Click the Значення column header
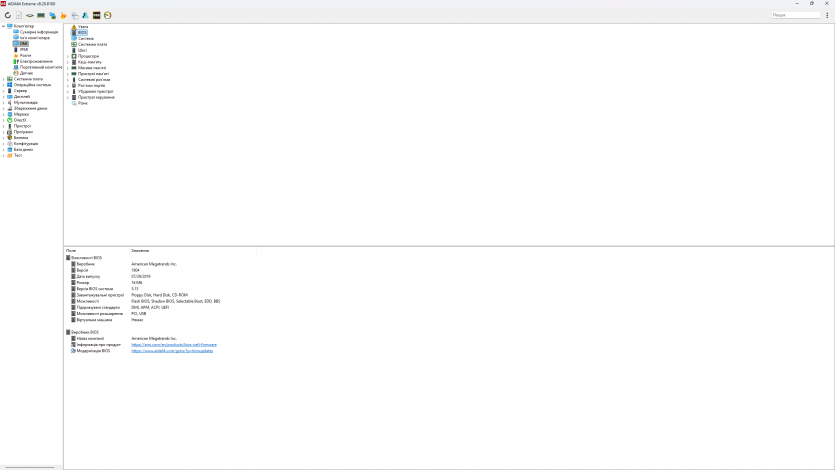 pos(140,249)
